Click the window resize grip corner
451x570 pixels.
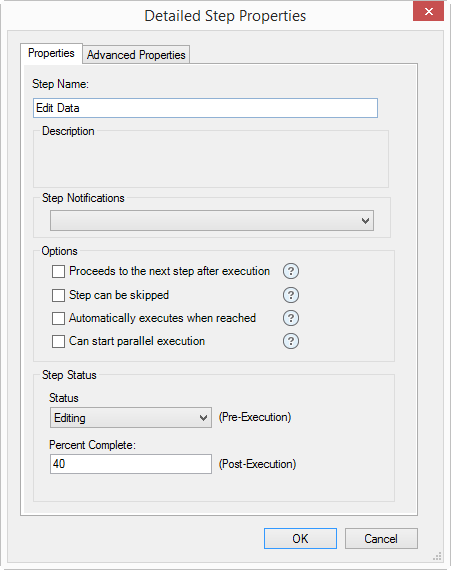[x=437, y=556]
